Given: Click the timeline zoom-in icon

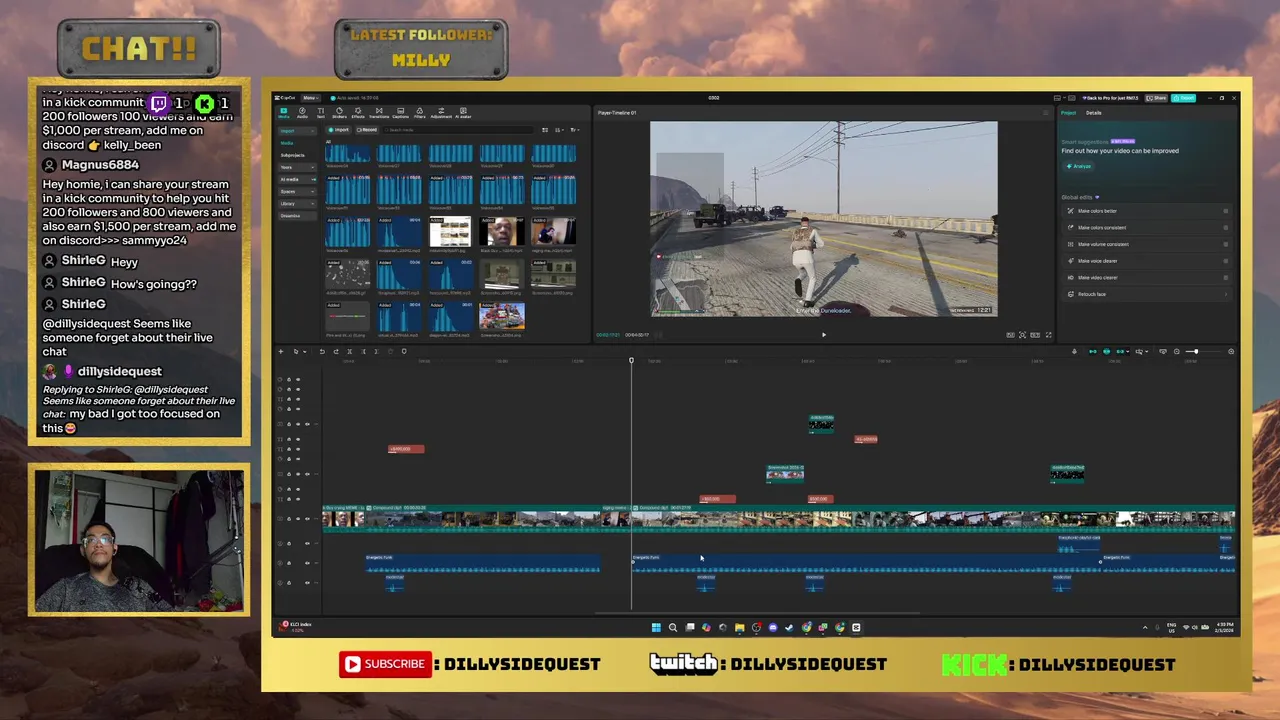Looking at the screenshot, I should point(1231,351).
